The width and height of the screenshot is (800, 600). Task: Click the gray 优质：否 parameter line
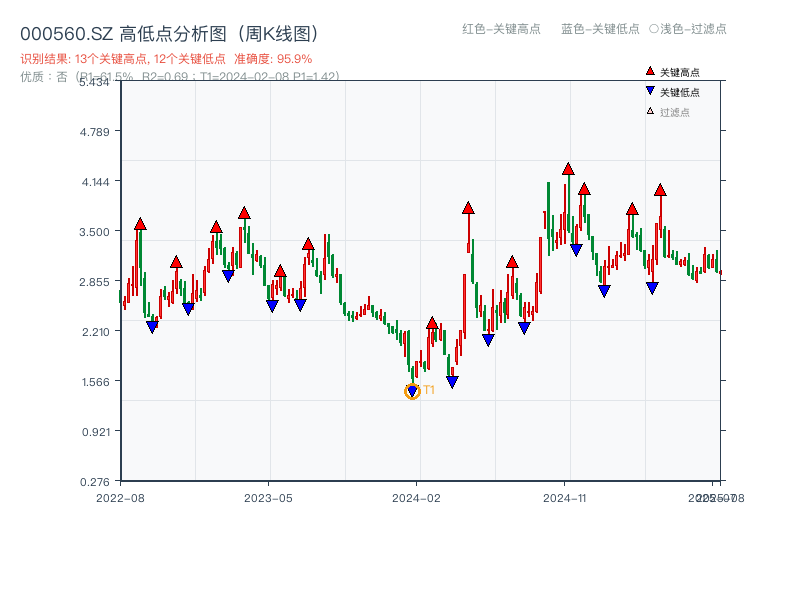[x=180, y=77]
